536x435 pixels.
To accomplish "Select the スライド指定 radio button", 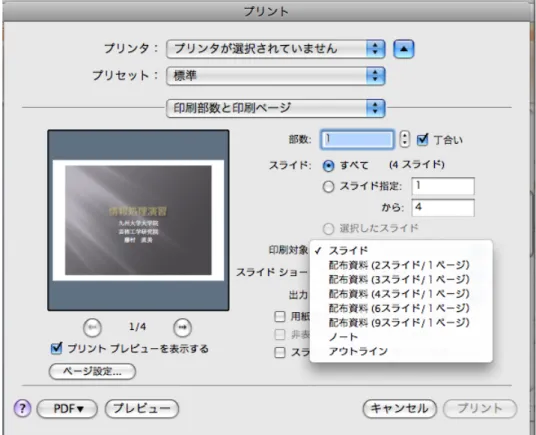I will (x=328, y=187).
